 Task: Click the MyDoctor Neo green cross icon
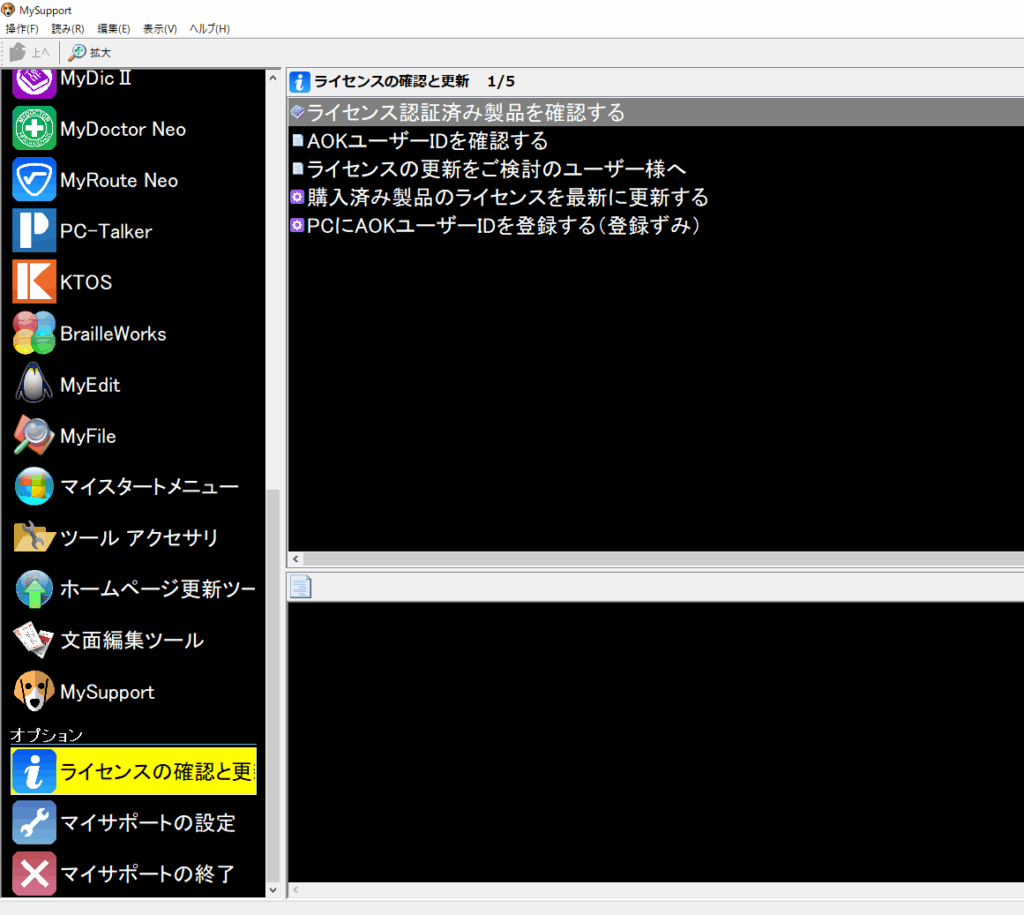point(34,129)
